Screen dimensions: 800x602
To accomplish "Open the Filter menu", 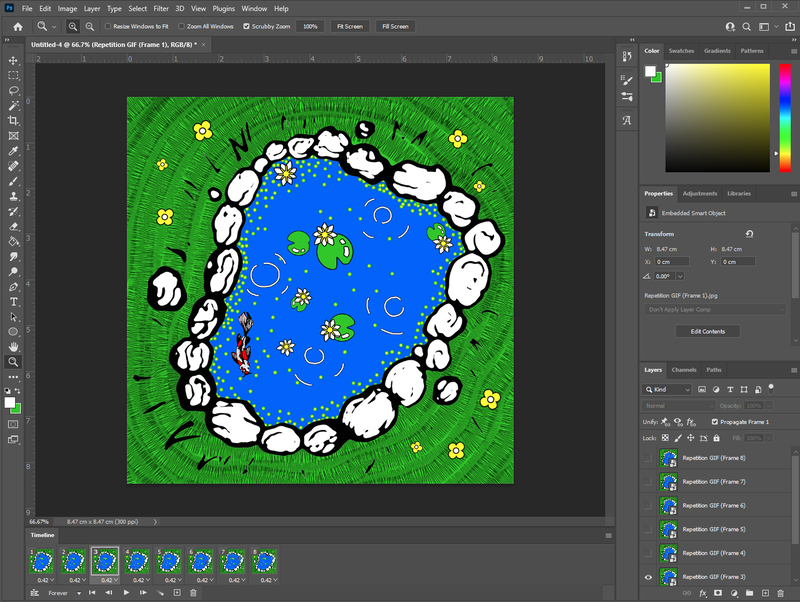I will click(x=161, y=8).
